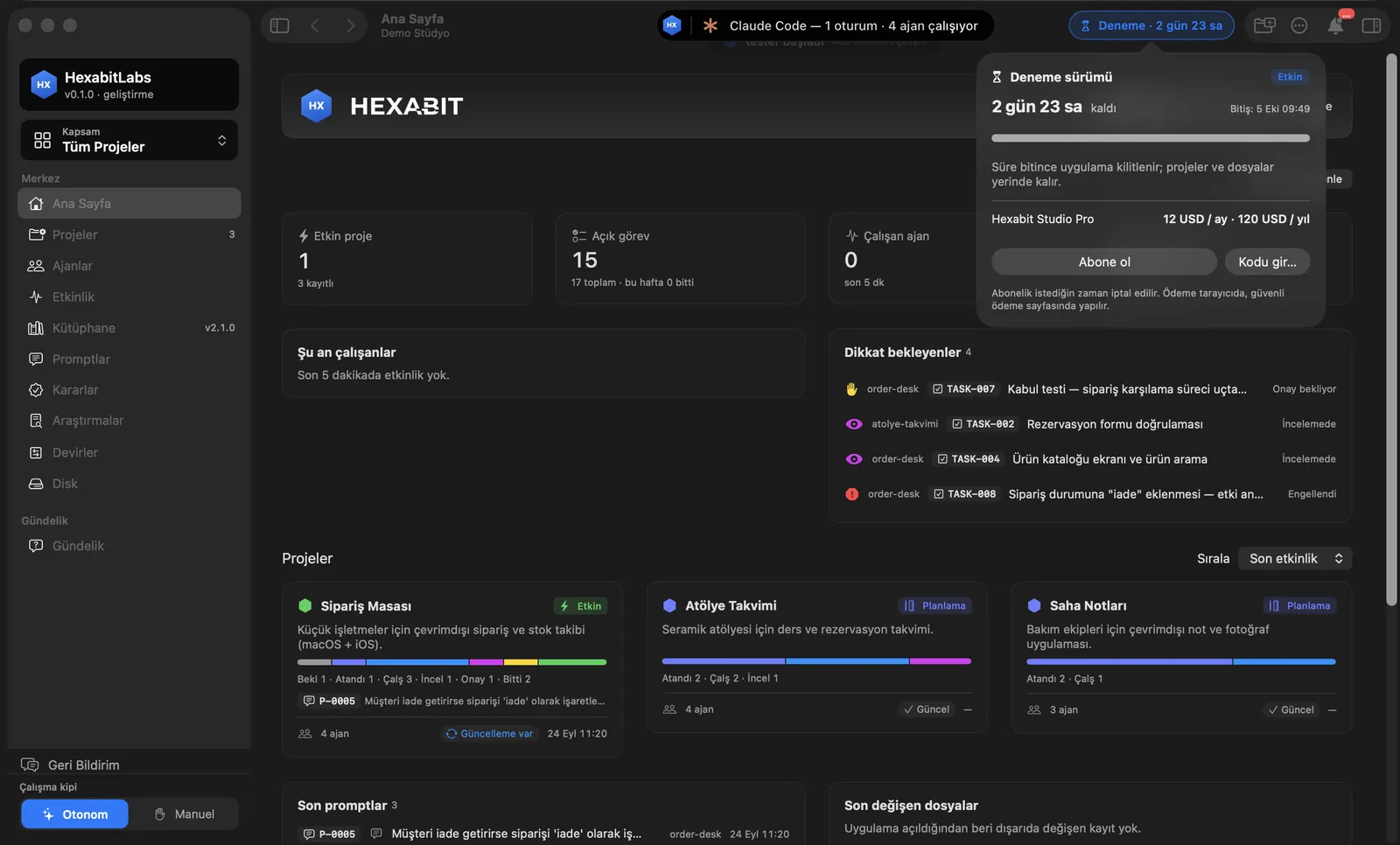Toggle the left sidebar panel icon

280,25
